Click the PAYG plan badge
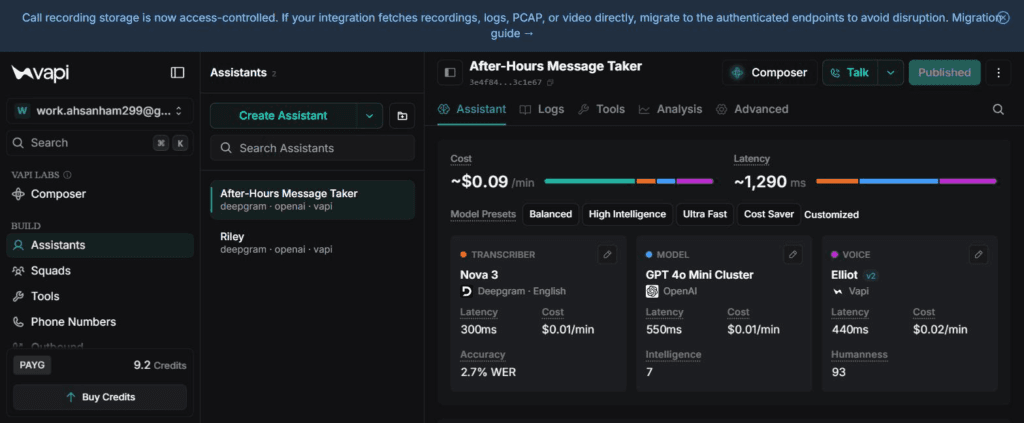 tap(32, 365)
